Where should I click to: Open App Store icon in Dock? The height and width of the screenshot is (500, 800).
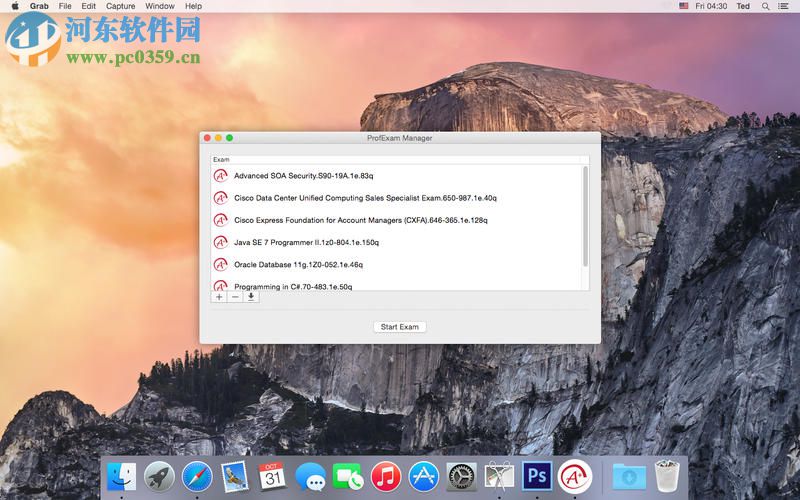tap(423, 477)
